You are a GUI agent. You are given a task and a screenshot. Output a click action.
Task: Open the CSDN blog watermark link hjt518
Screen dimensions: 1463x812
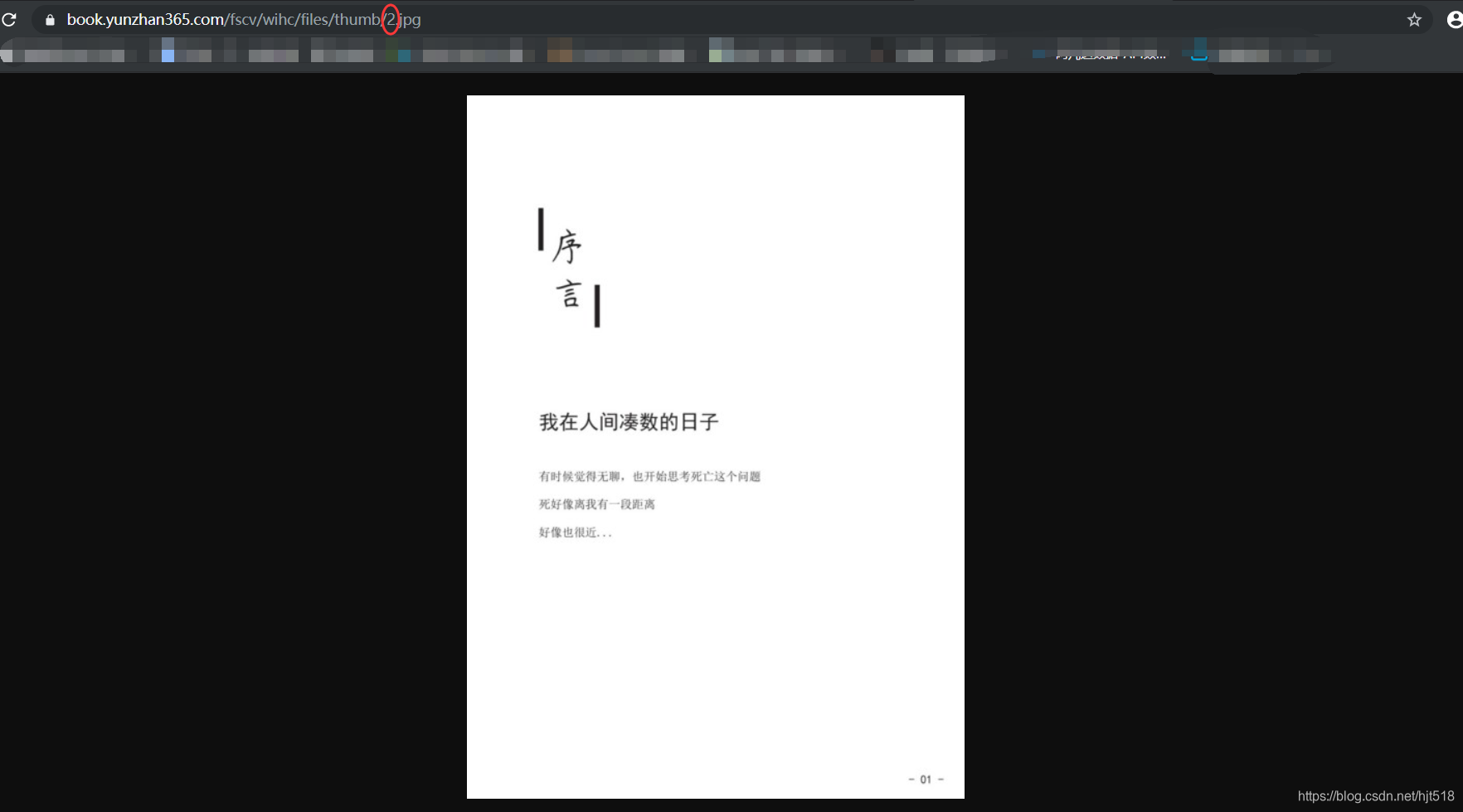click(1377, 795)
